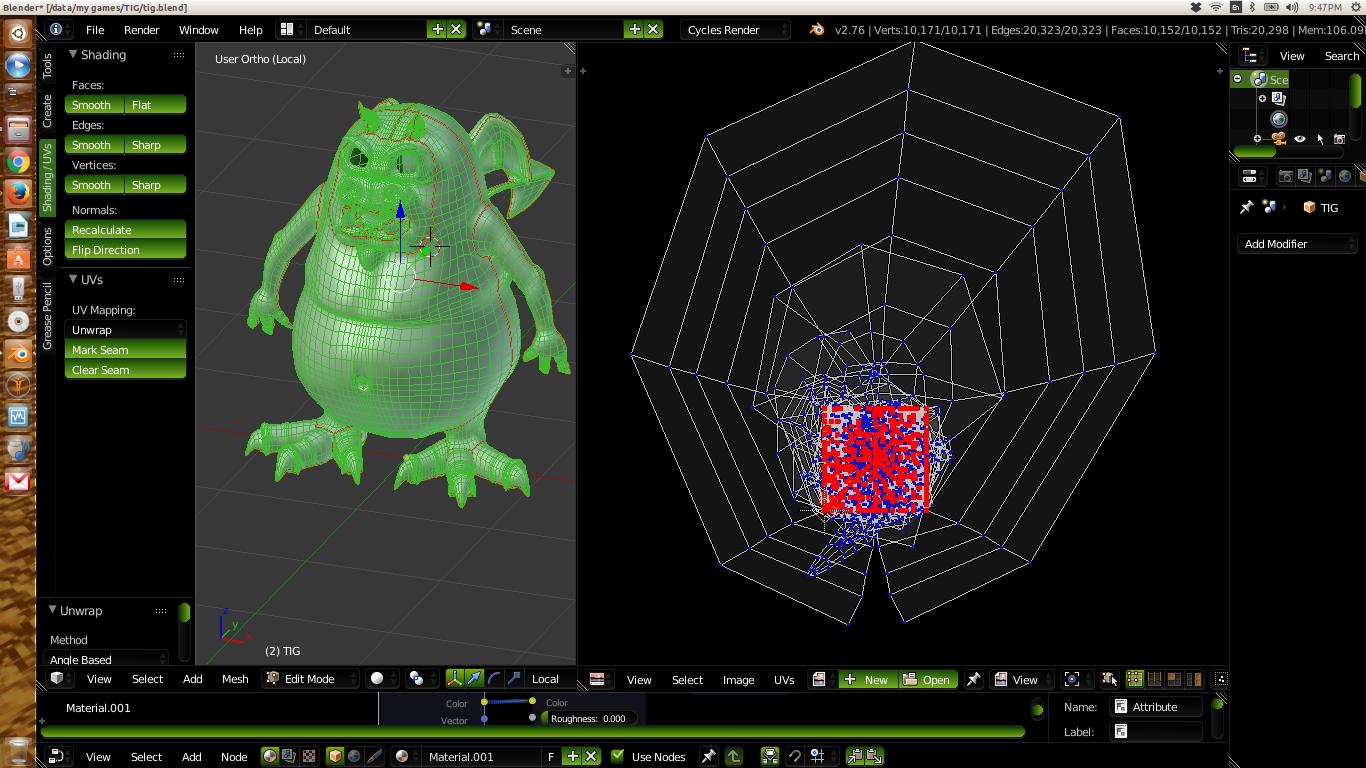Collapse the UVs panel
The width and height of the screenshot is (1366, 768).
tap(73, 279)
